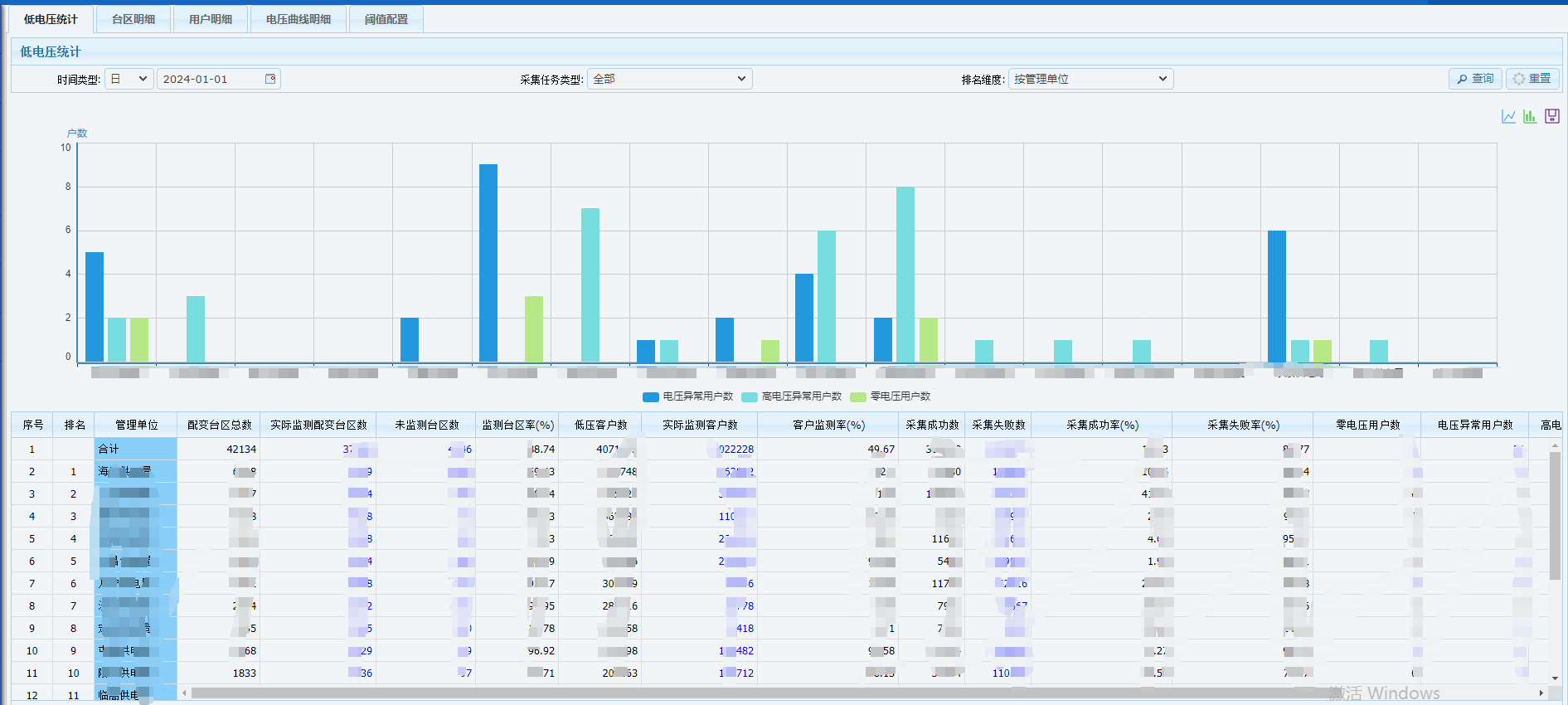Select the 合计 total row cell
This screenshot has height=705, width=1568.
pyautogui.click(x=136, y=449)
